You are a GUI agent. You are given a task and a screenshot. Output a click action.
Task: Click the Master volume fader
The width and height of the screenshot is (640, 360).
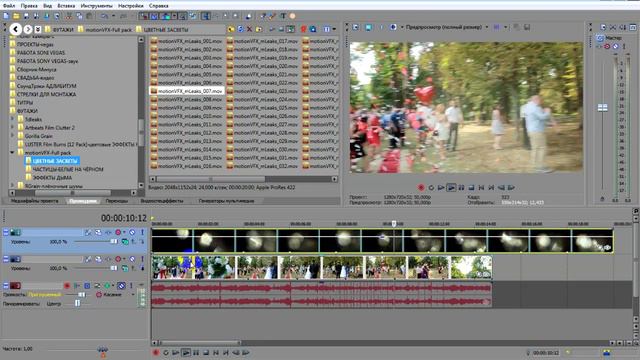coord(602,108)
